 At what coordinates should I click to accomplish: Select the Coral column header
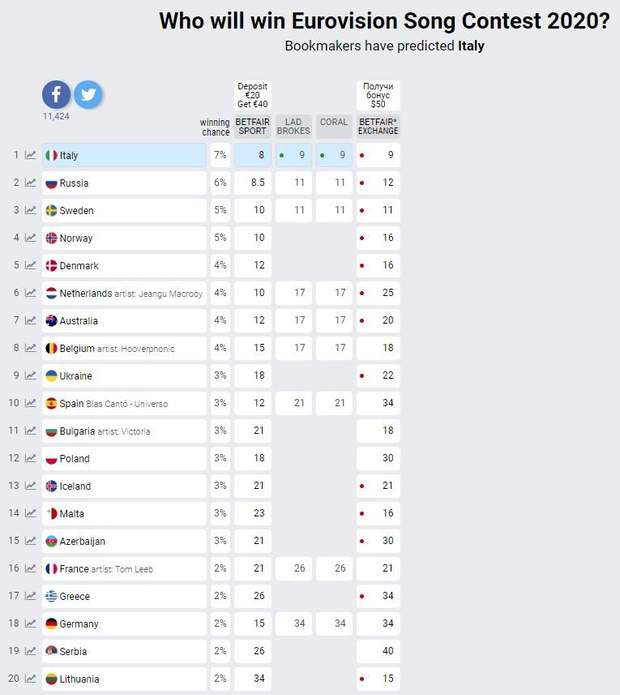pyautogui.click(x=334, y=122)
